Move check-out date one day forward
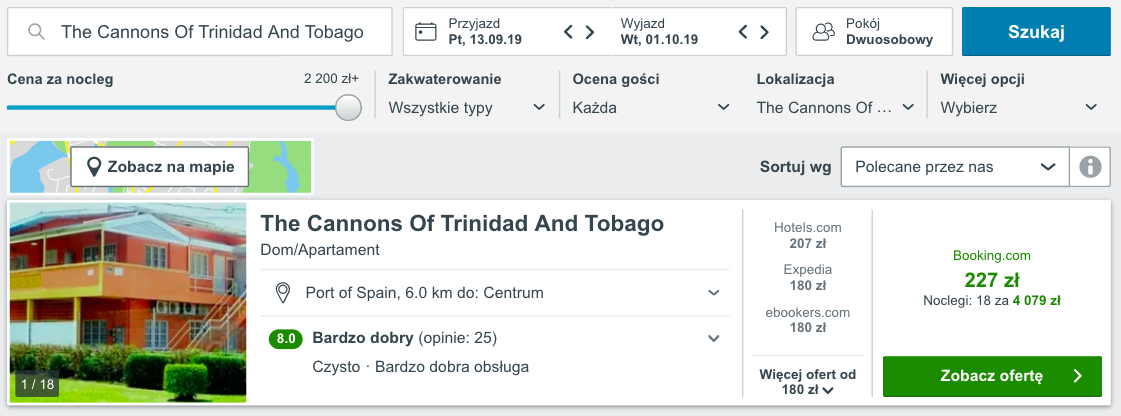 coord(764,31)
